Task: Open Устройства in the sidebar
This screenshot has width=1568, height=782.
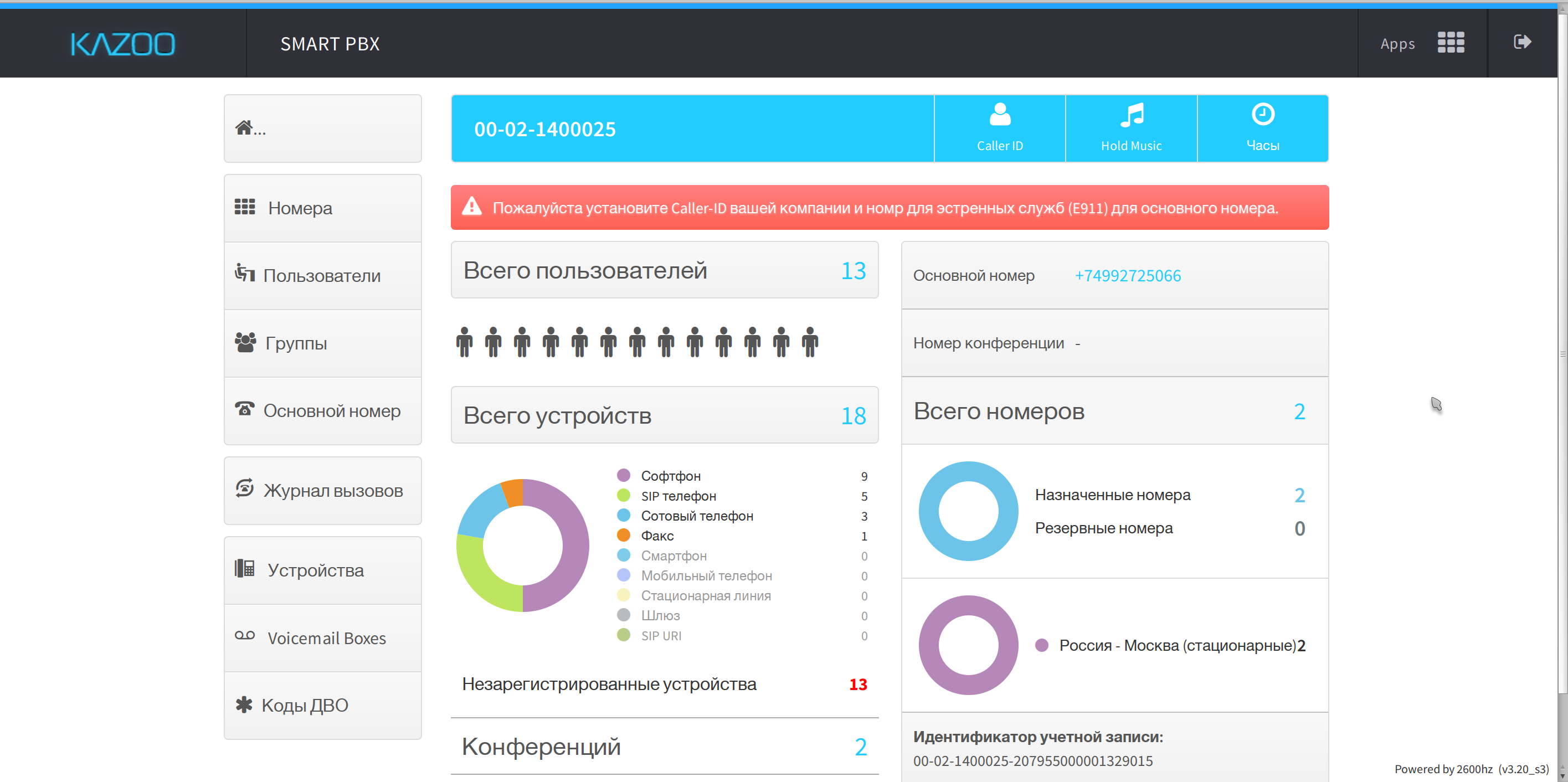Action: (x=322, y=570)
